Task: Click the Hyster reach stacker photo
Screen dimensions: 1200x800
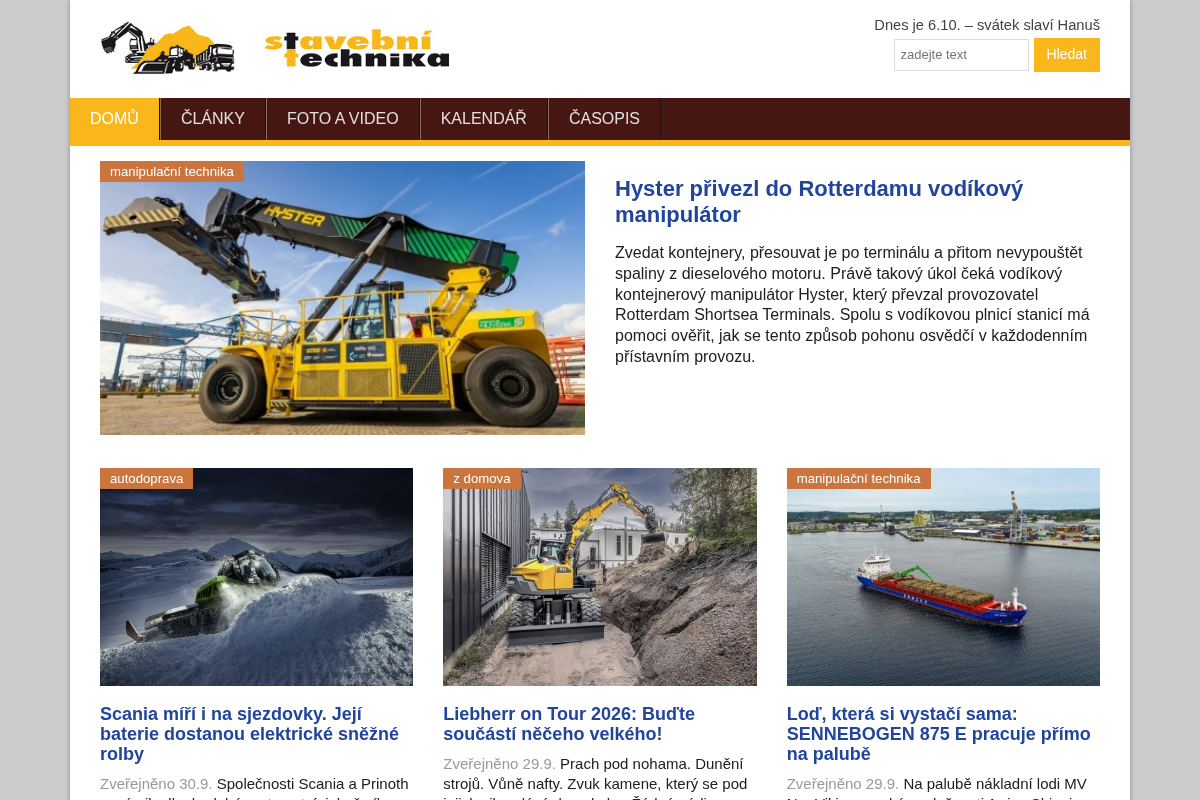Action: 342,298
